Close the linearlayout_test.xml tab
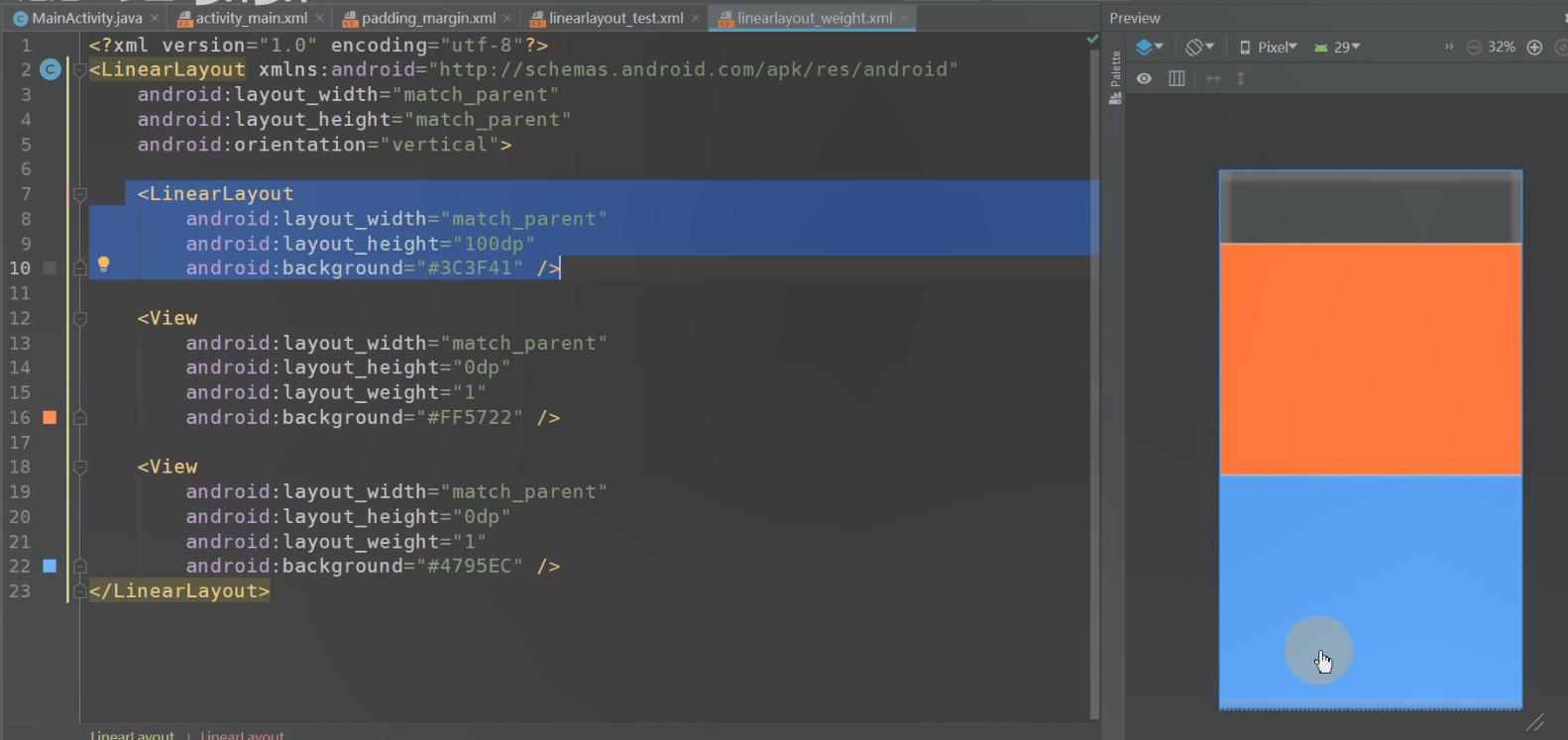 696,18
